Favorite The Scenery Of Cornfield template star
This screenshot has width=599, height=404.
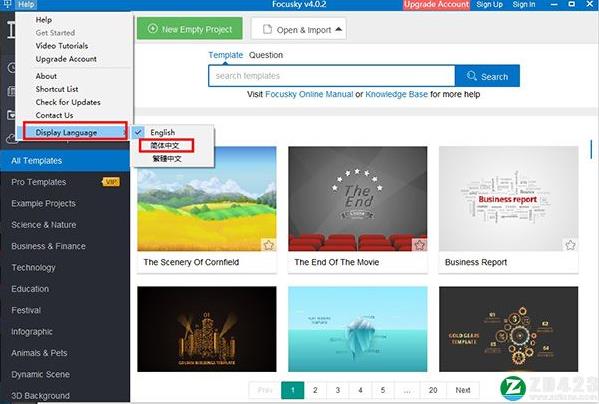click(269, 245)
